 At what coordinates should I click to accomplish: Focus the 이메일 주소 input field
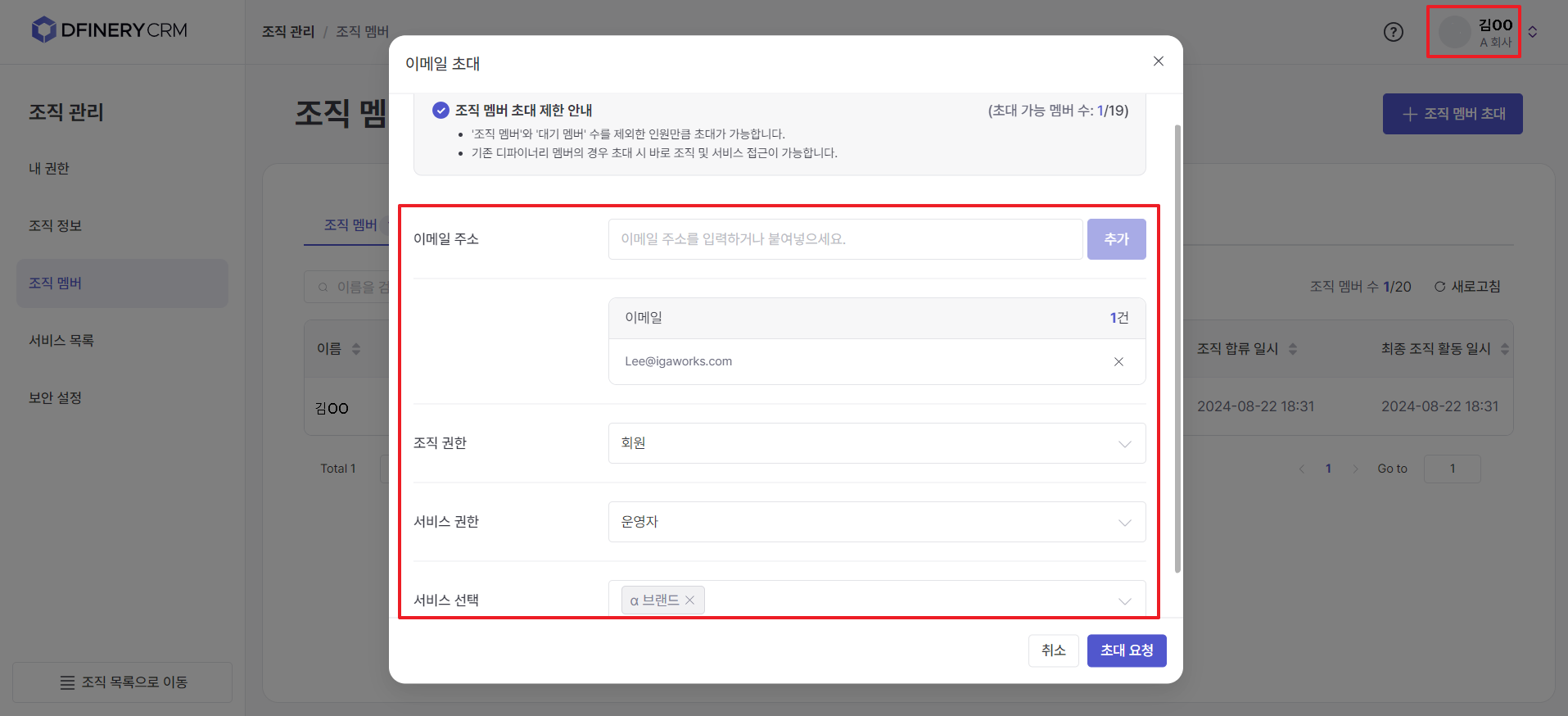[x=845, y=239]
